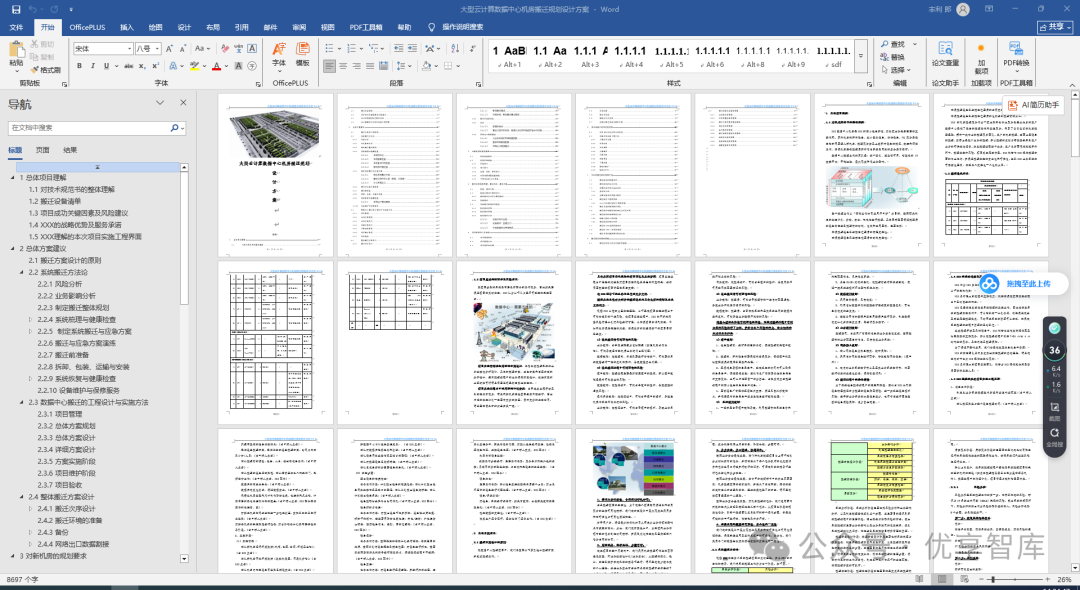
Task: Go to heading '1.2 搬迁设备清单' in navigation
Action: coord(55,201)
